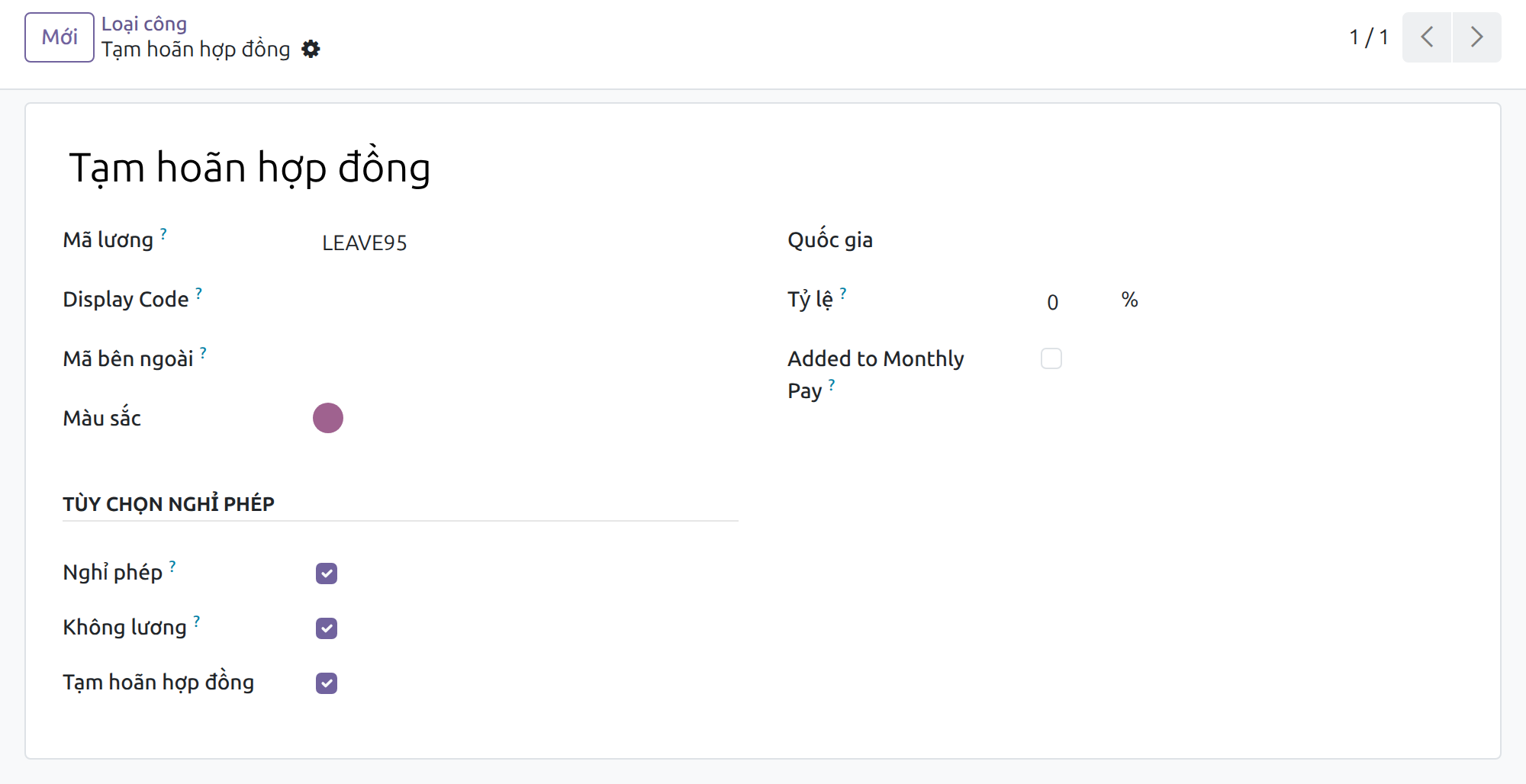This screenshot has height=784, width=1526.
Task: Open the Quốc gia dropdown field
Action: (1251, 241)
